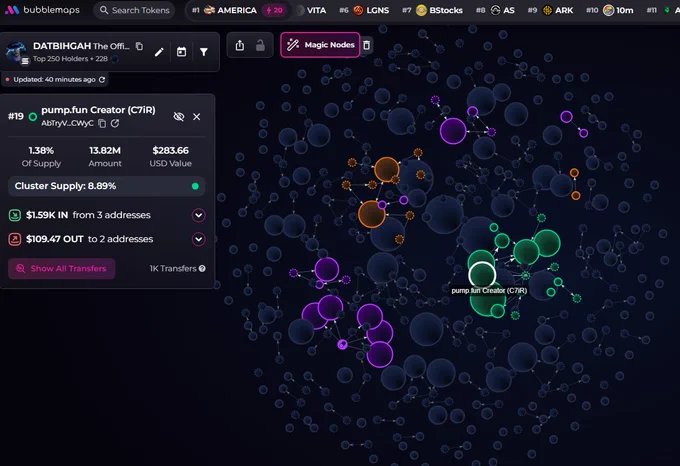Open the bubblemaps home logo
680x466 pixels.
(x=42, y=10)
